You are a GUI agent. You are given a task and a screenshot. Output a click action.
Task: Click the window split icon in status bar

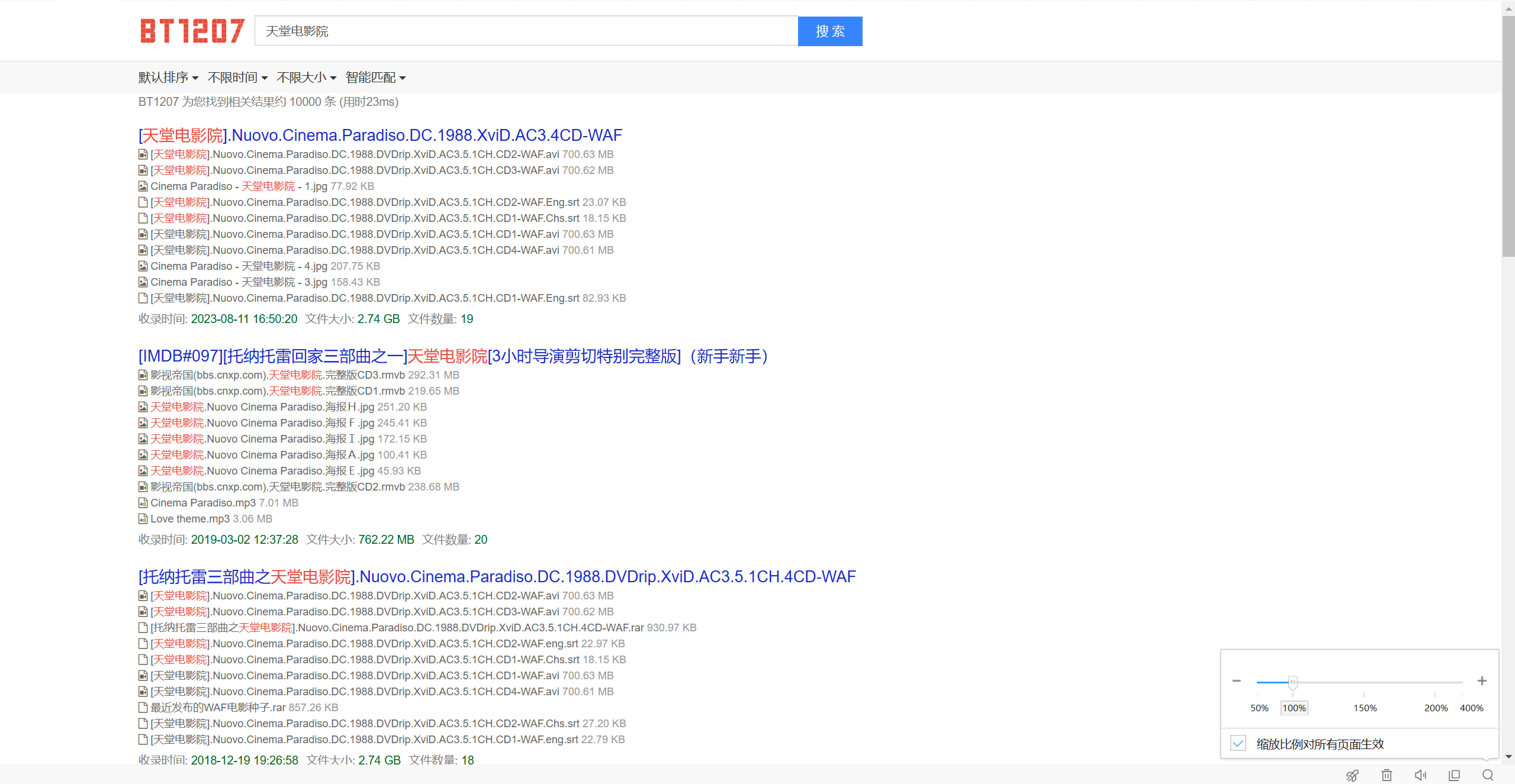(1454, 775)
